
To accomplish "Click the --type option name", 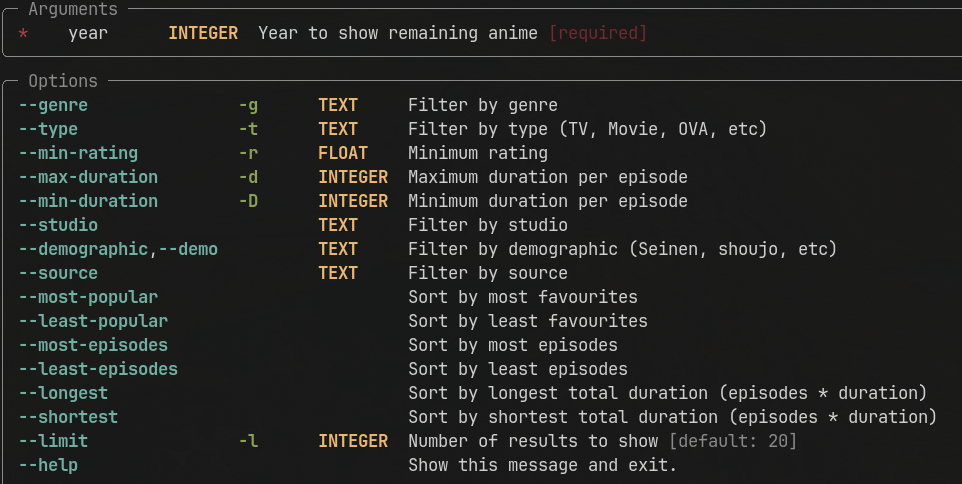I will click(x=48, y=129).
